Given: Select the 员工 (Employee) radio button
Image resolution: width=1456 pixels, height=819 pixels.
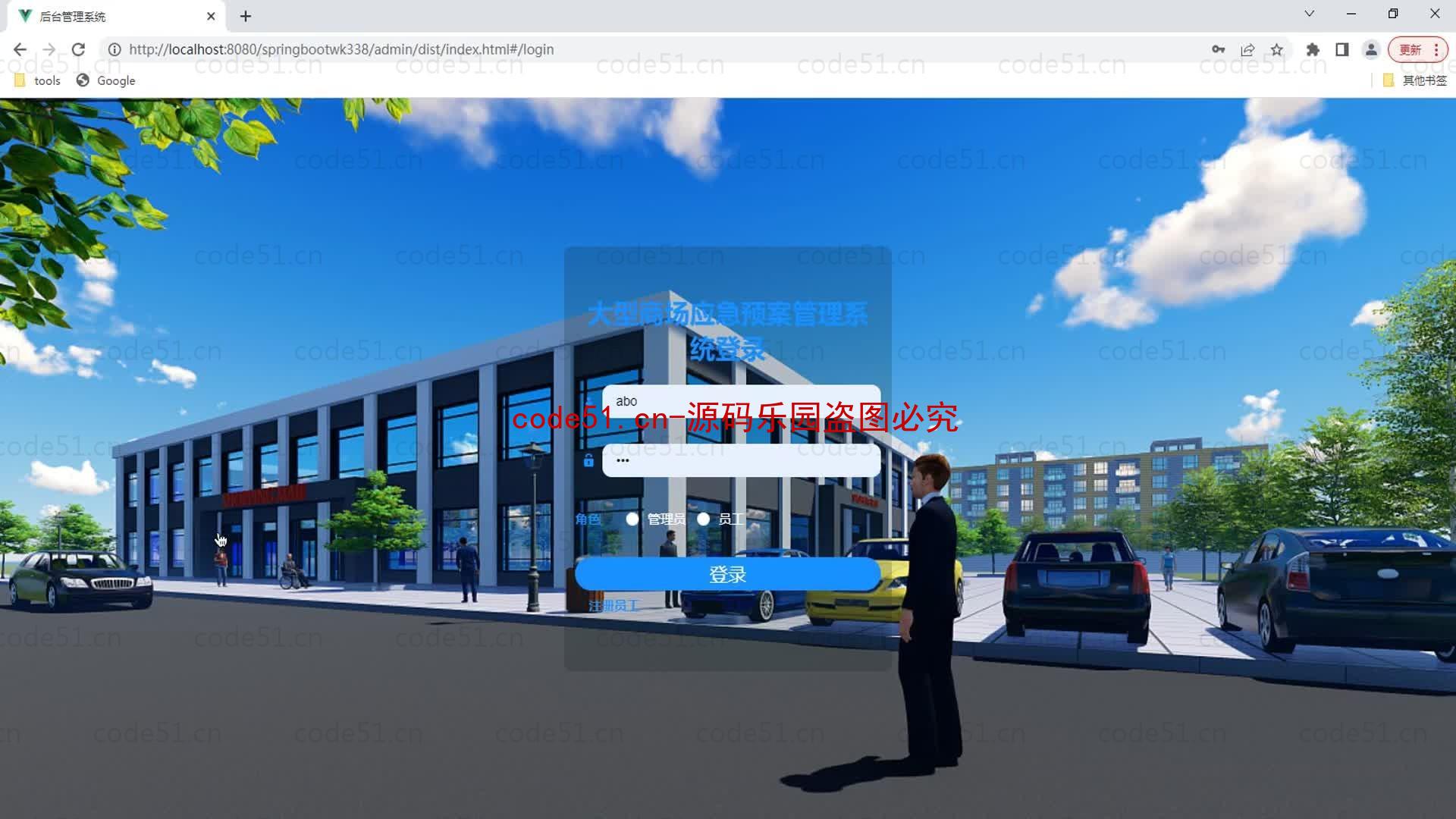Looking at the screenshot, I should pyautogui.click(x=703, y=518).
